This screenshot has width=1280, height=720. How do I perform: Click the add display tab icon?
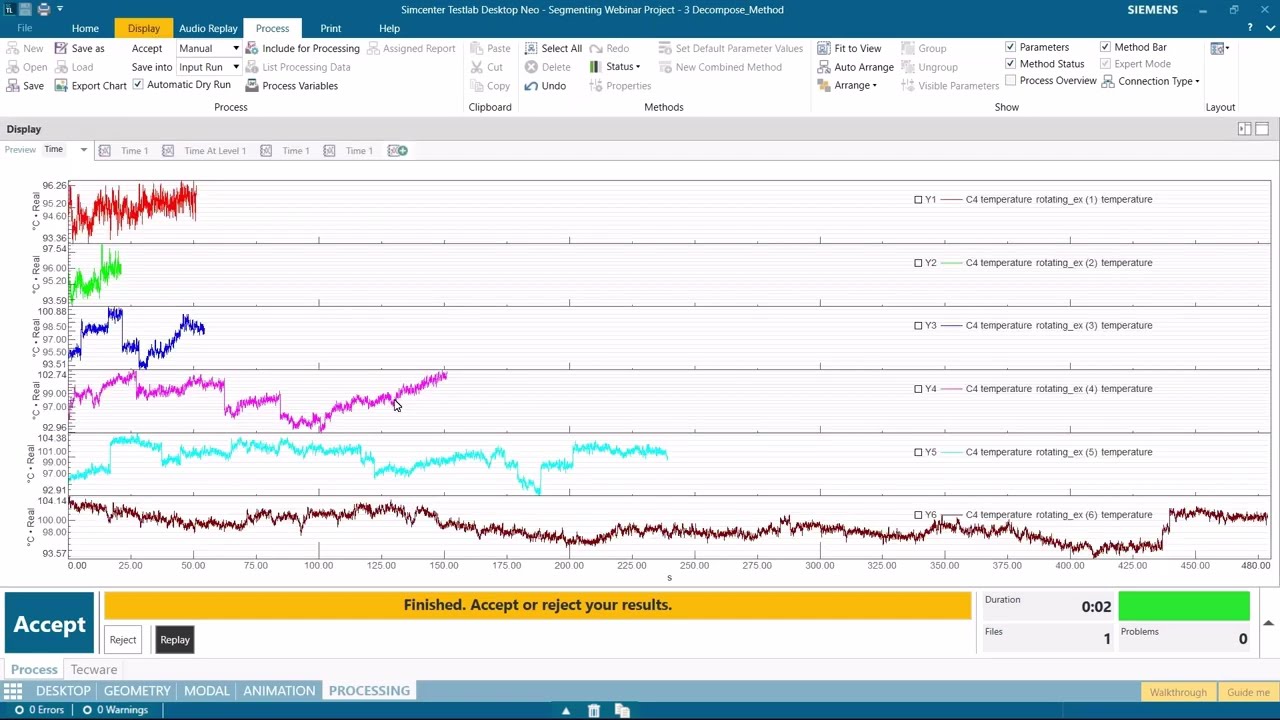(x=398, y=150)
